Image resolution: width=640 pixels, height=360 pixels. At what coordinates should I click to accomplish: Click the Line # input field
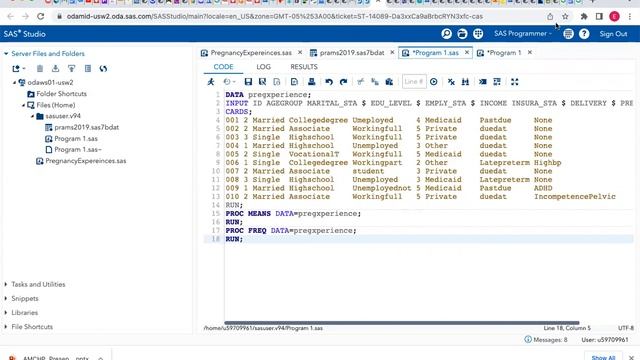(x=414, y=82)
